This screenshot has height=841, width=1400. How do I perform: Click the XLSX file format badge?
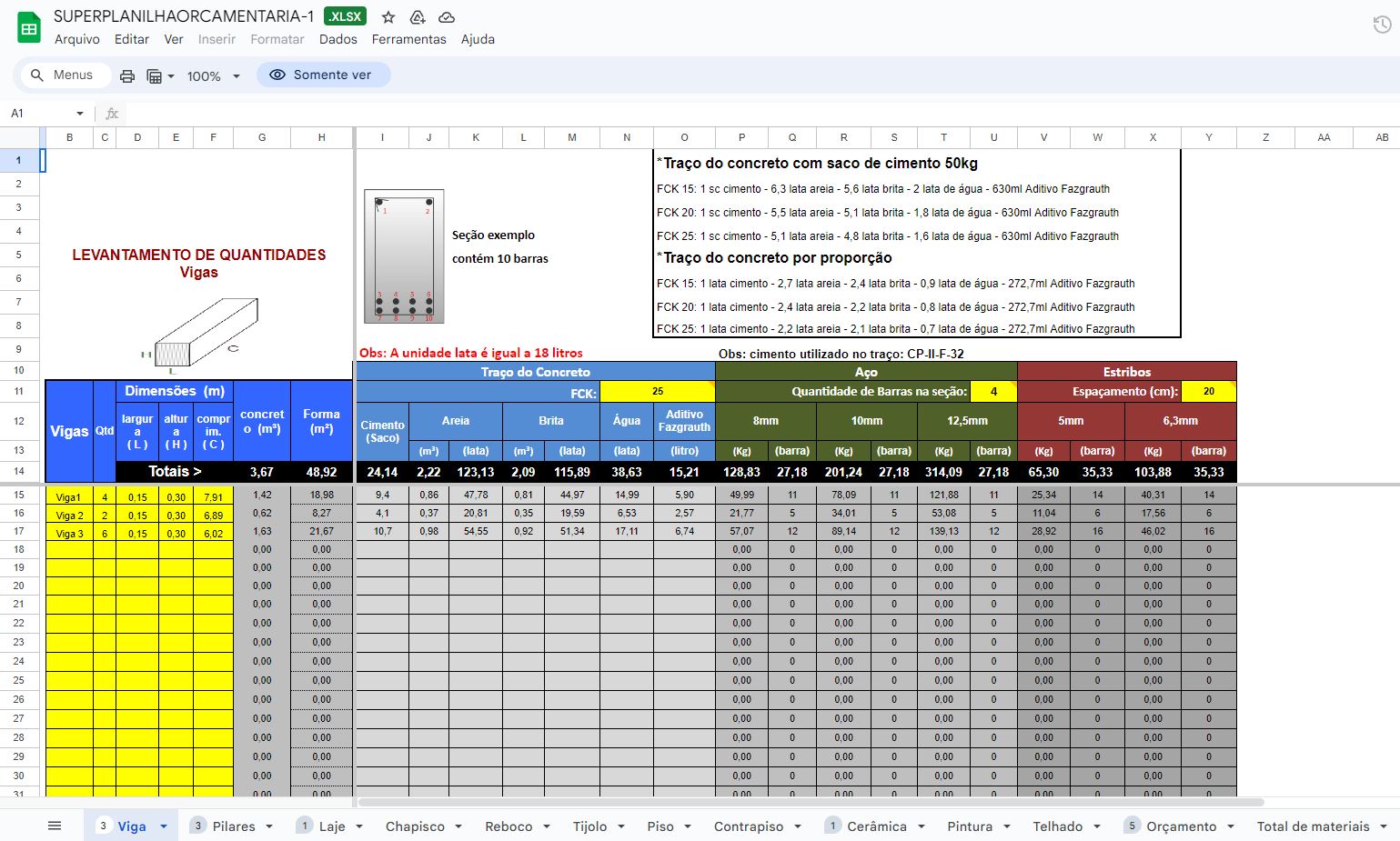click(x=346, y=16)
